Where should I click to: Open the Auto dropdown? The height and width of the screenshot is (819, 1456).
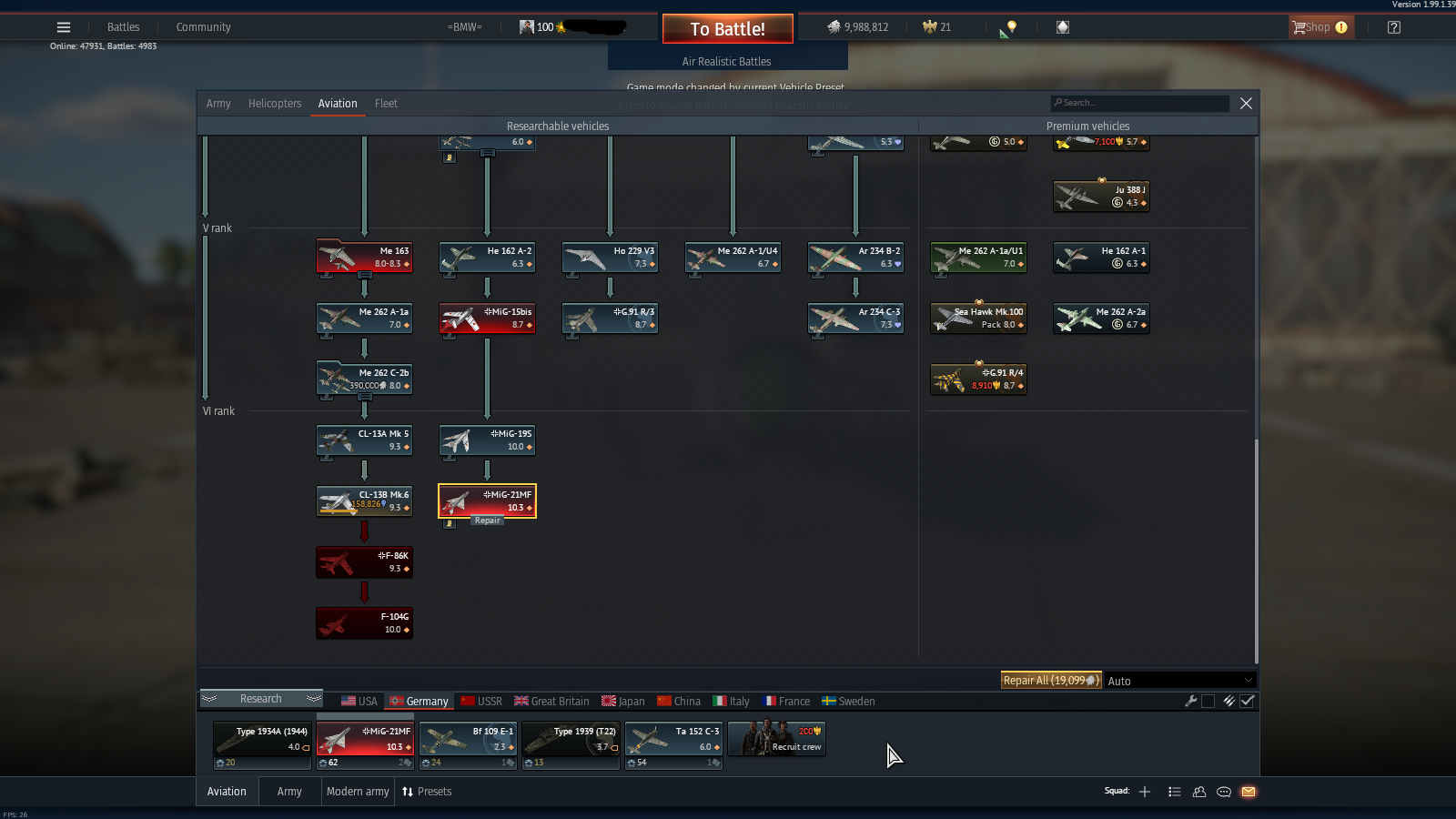(1180, 680)
